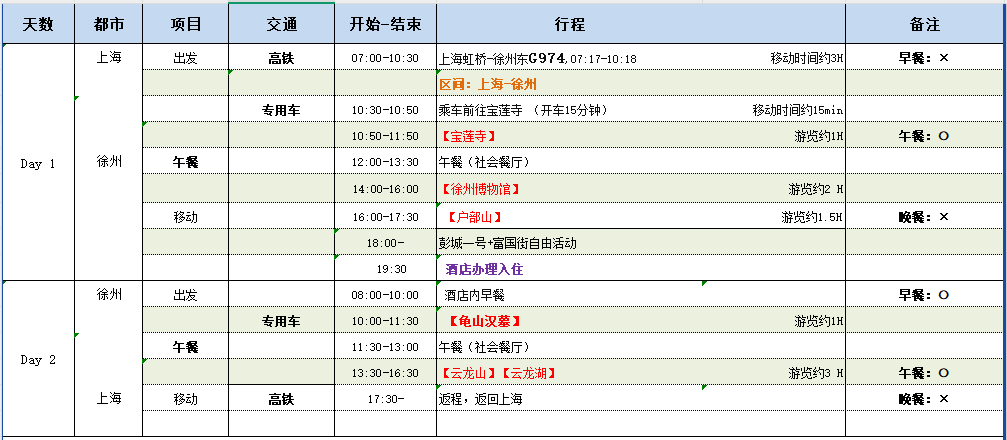Click the 【龟山汉墓】 cell
Viewport: 1007px width, 440px height.
640,321
